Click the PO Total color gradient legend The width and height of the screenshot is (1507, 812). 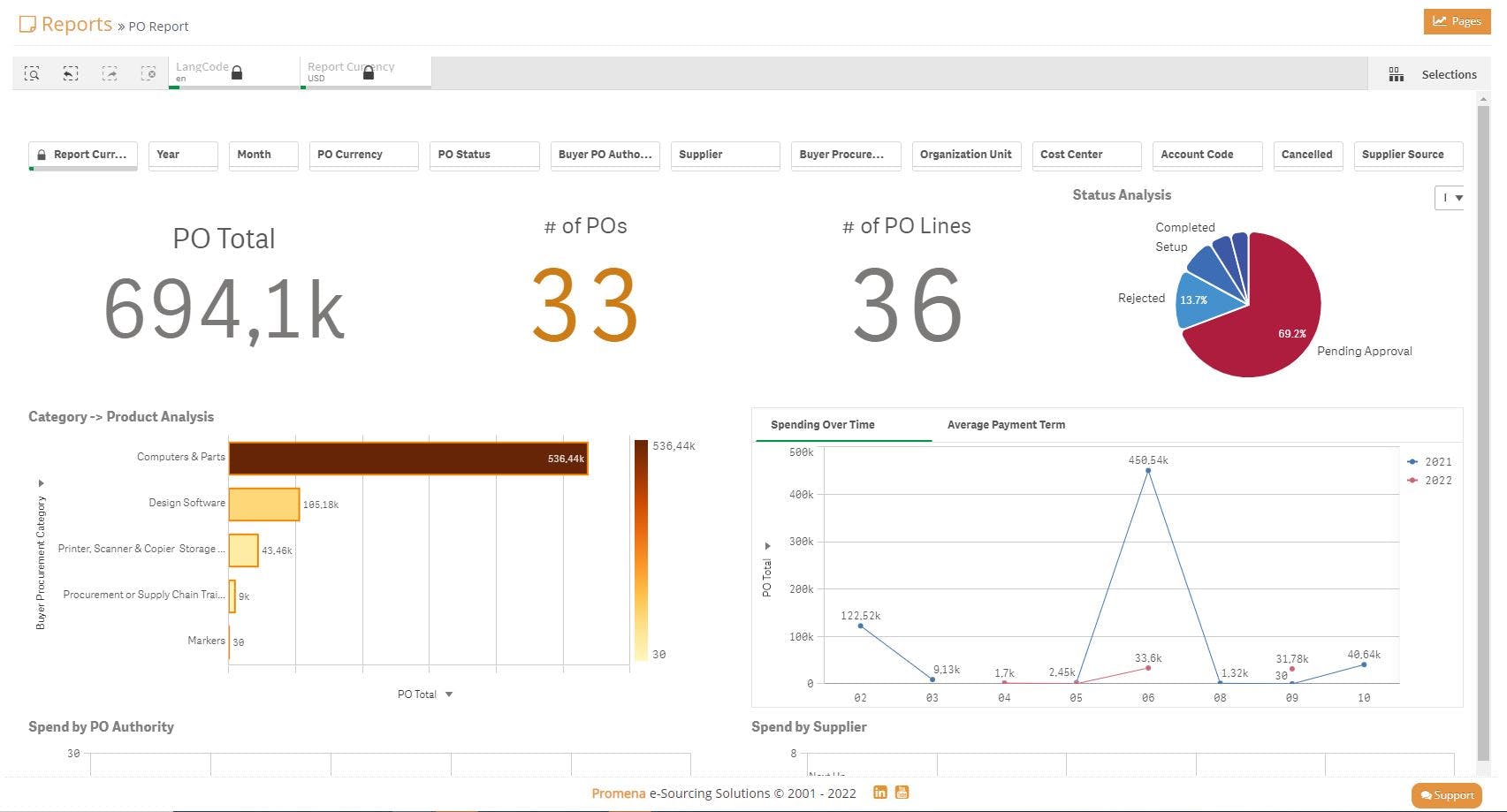tap(641, 550)
